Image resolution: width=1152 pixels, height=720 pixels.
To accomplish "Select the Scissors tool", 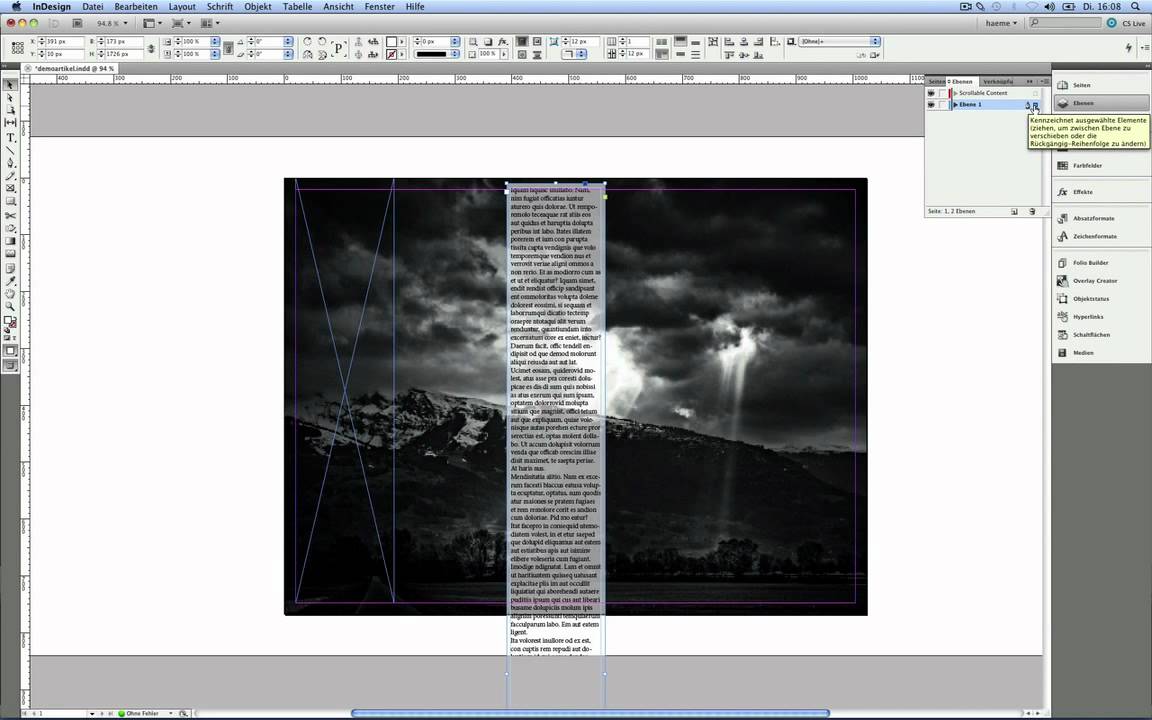I will [10, 215].
